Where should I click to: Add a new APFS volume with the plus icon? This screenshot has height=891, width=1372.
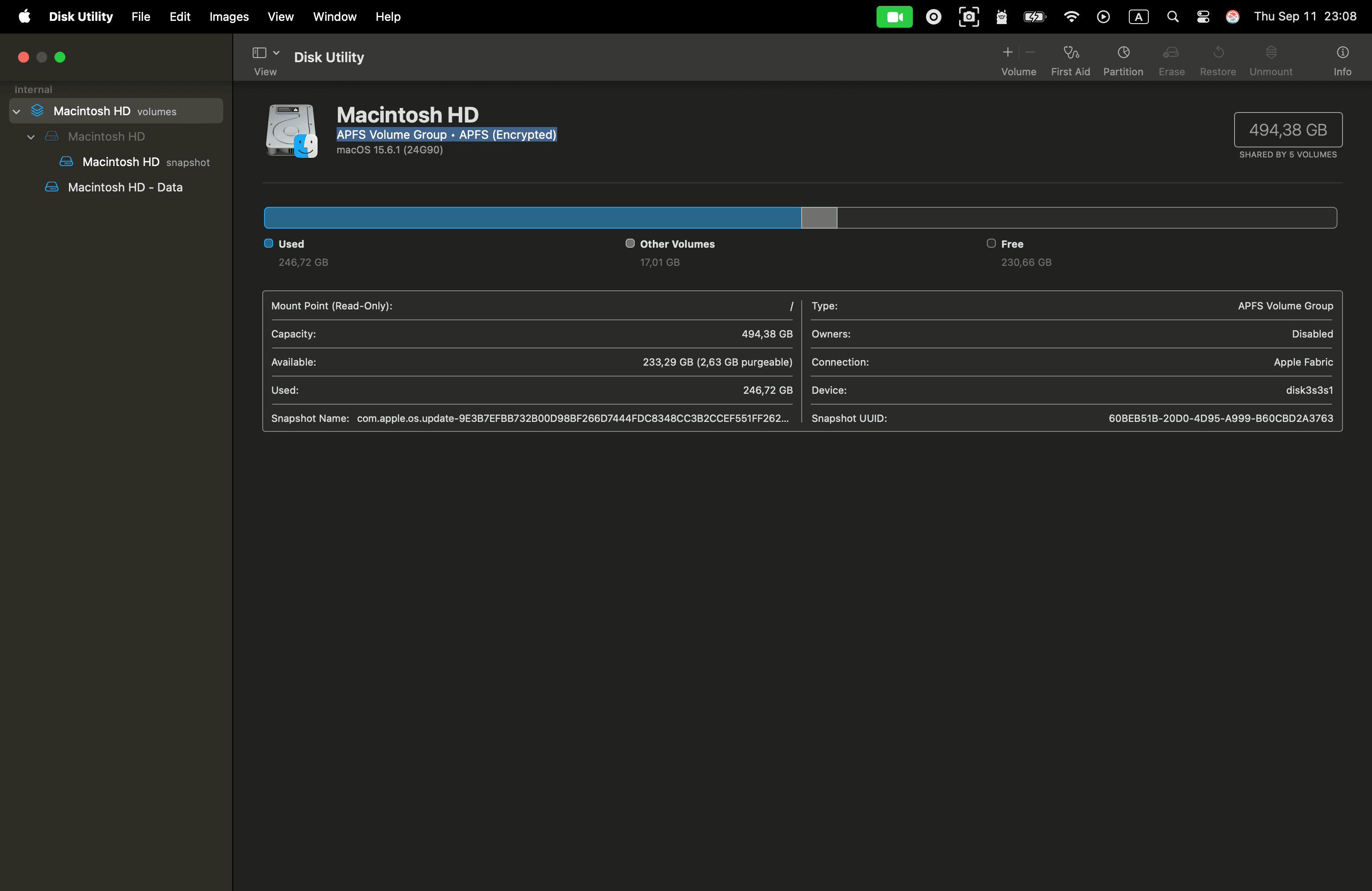1007,52
